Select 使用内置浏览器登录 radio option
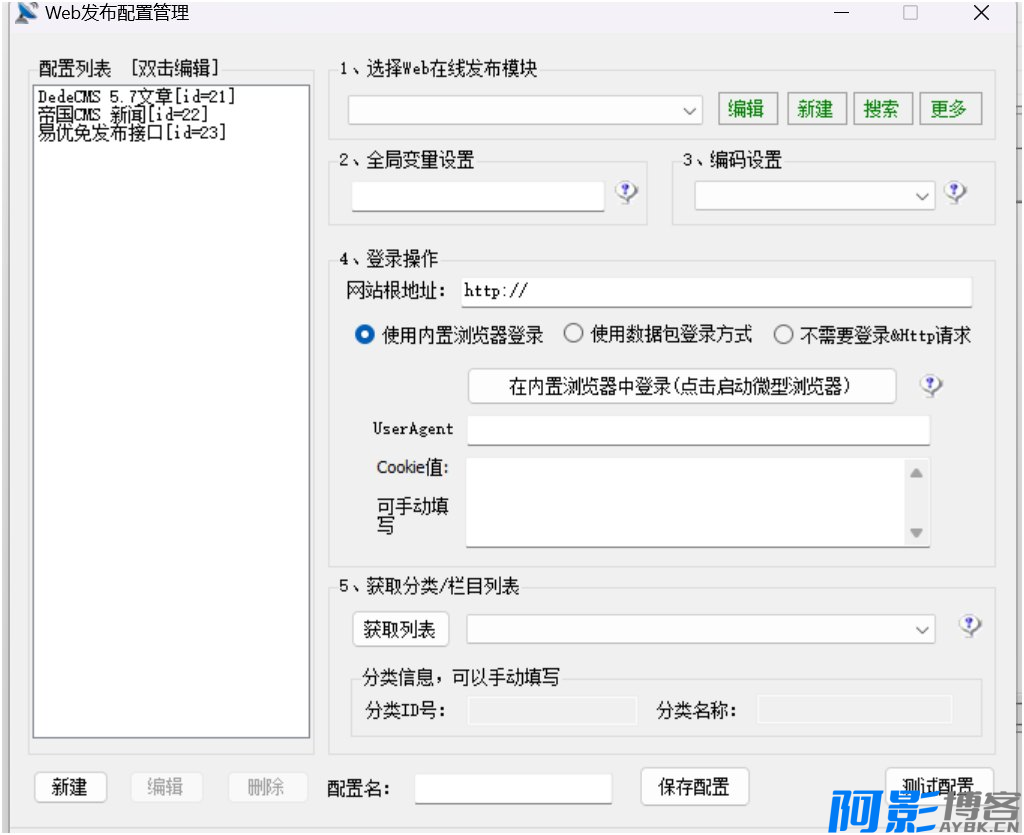 pyautogui.click(x=365, y=335)
